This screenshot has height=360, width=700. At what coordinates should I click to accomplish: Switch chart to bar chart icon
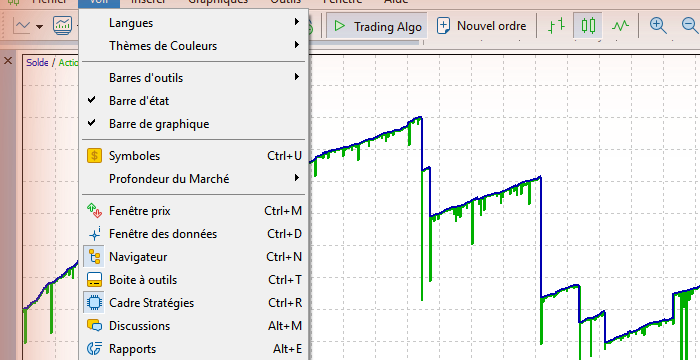(x=556, y=26)
